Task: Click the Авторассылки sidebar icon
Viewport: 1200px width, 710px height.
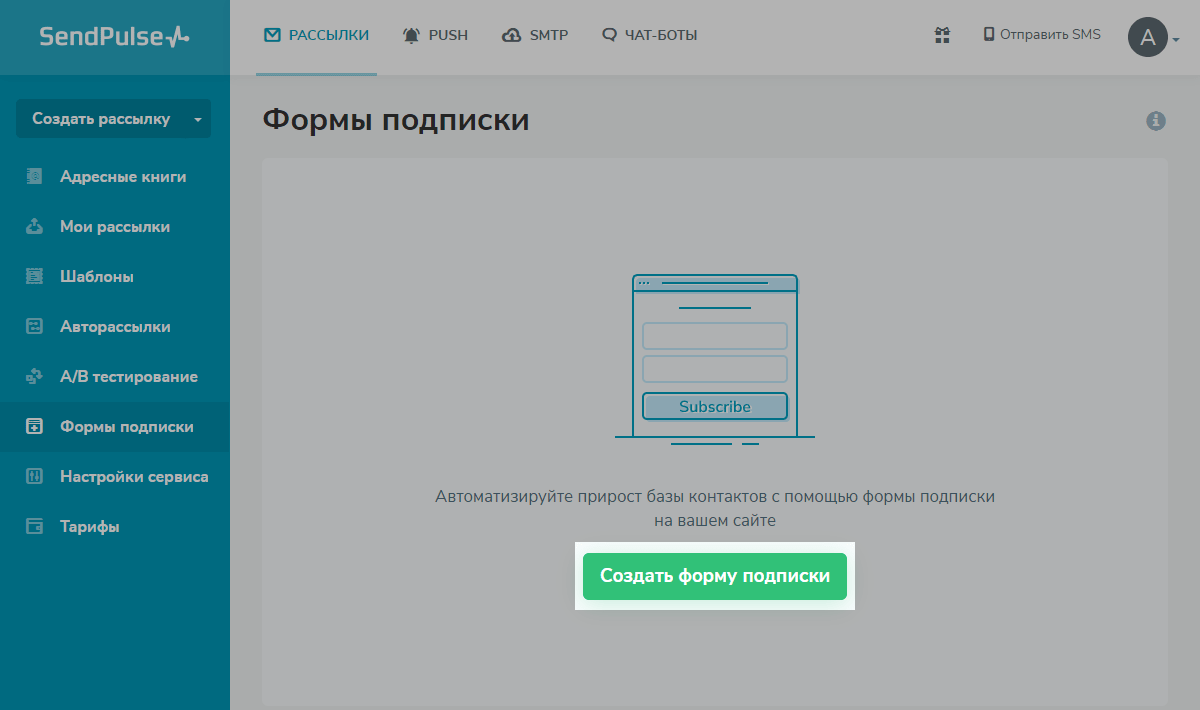Action: [35, 326]
